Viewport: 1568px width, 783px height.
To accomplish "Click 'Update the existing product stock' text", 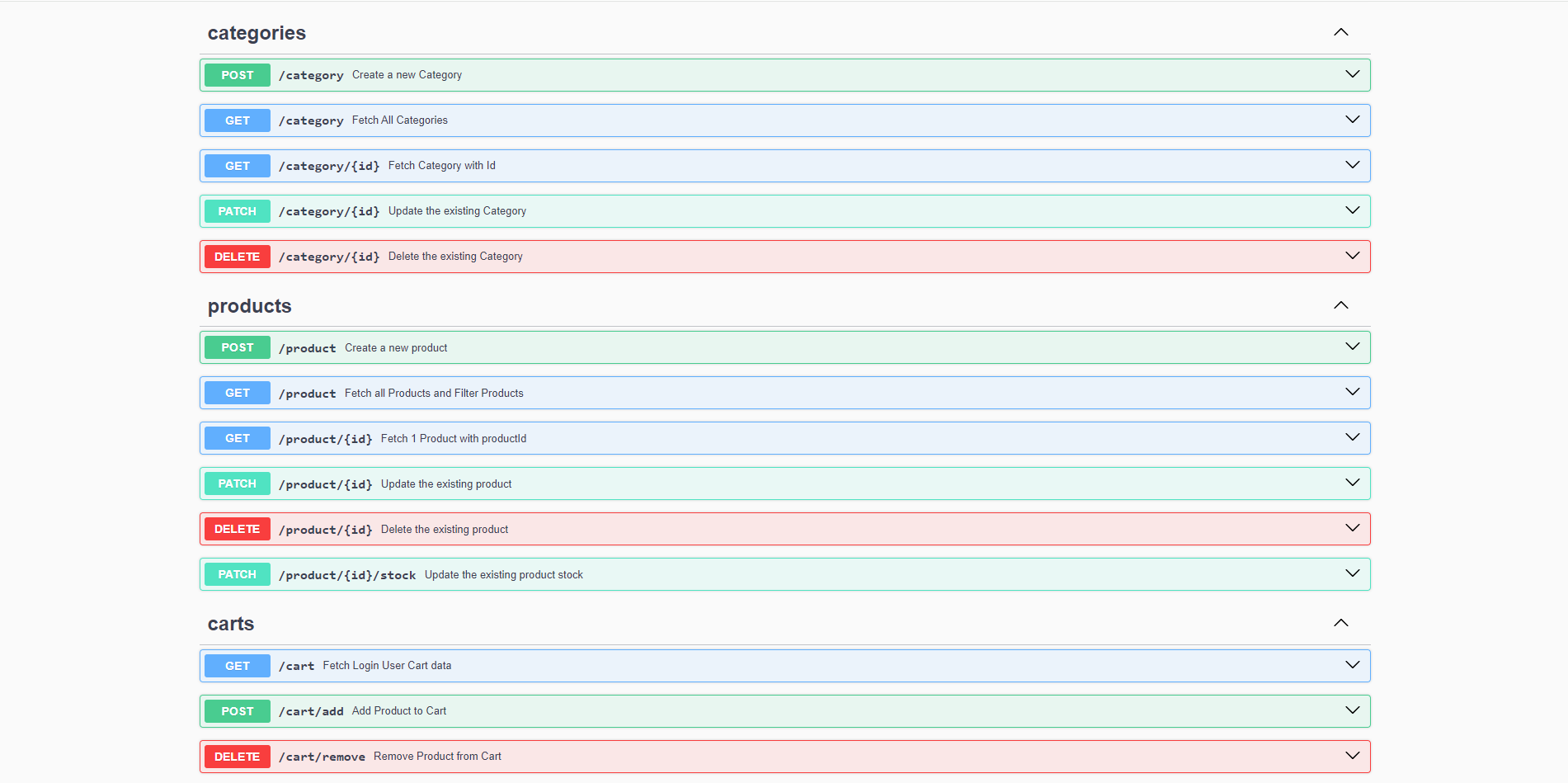I will pyautogui.click(x=504, y=574).
